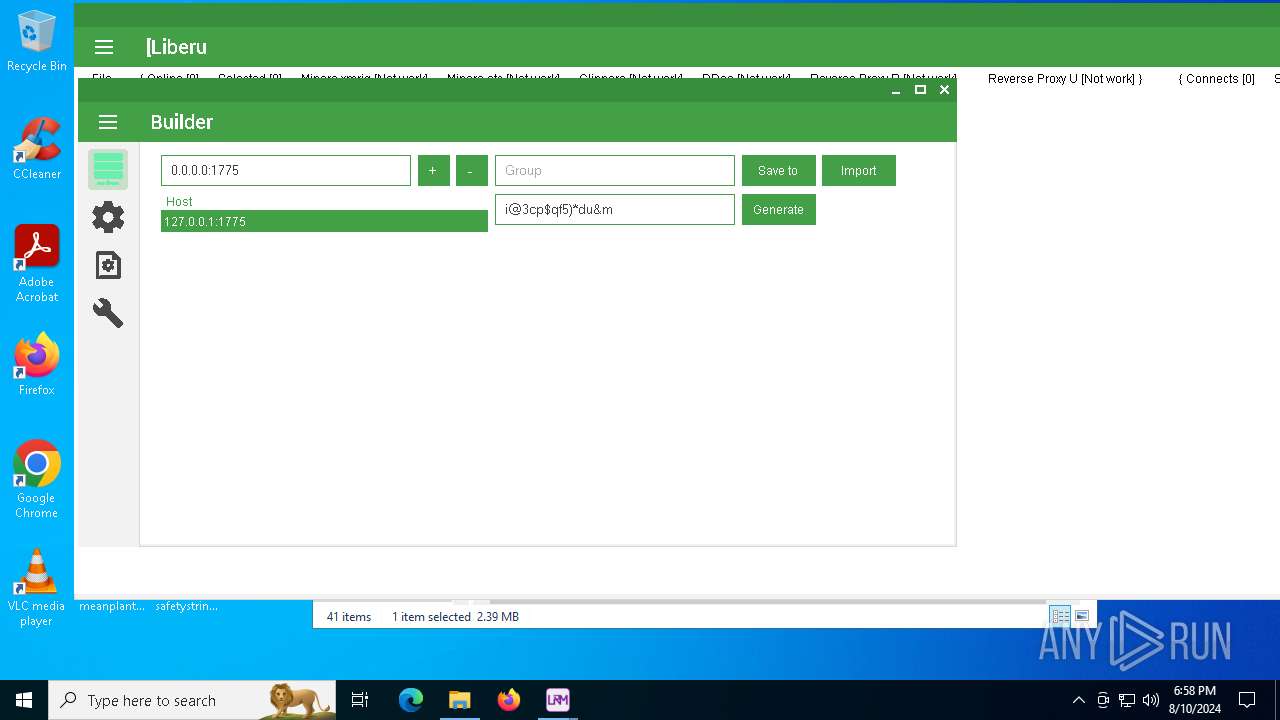Viewport: 1280px width, 720px height.
Task: Click the taskbar search box
Action: (192, 700)
